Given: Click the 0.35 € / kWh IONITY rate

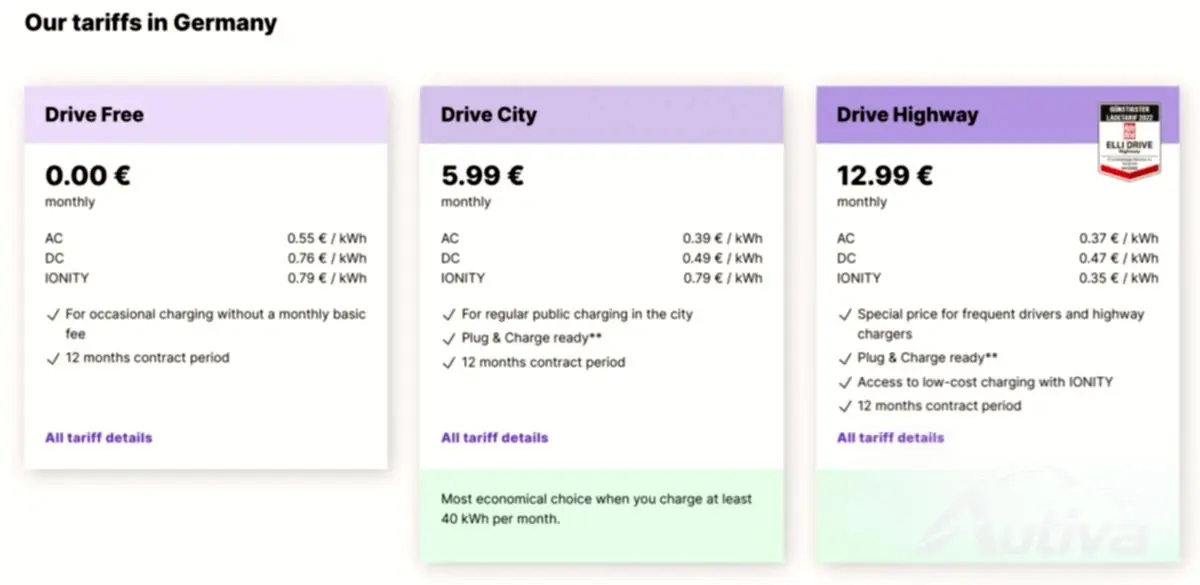Looking at the screenshot, I should (1118, 278).
